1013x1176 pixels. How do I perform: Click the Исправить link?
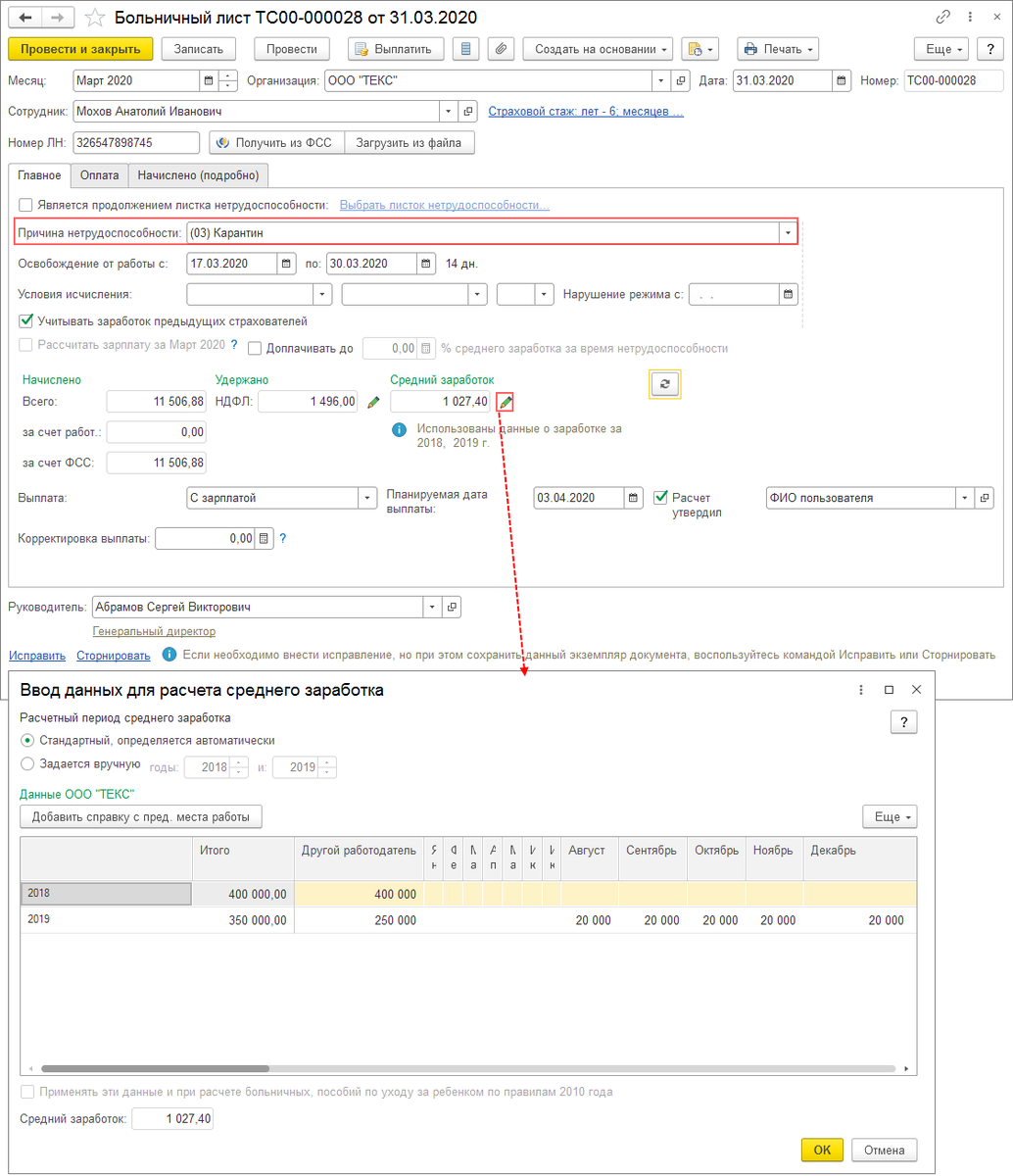pos(37,656)
